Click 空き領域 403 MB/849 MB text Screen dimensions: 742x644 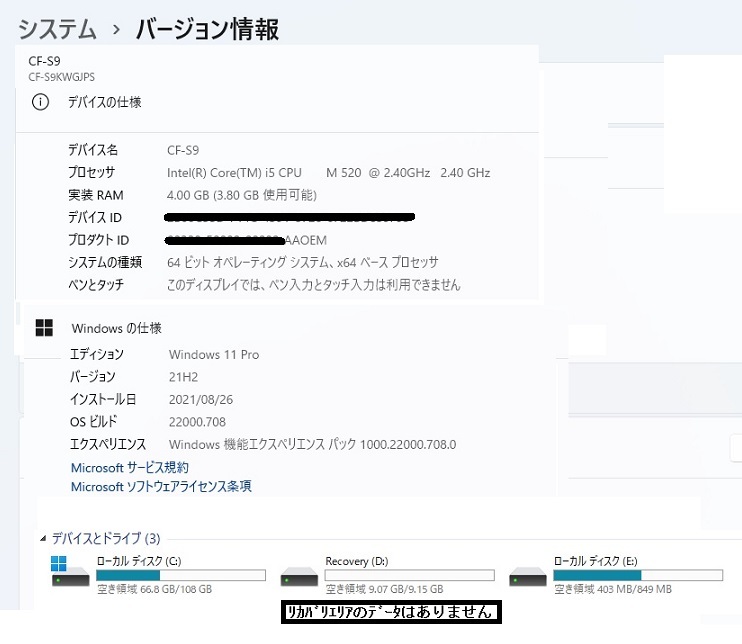coord(613,589)
